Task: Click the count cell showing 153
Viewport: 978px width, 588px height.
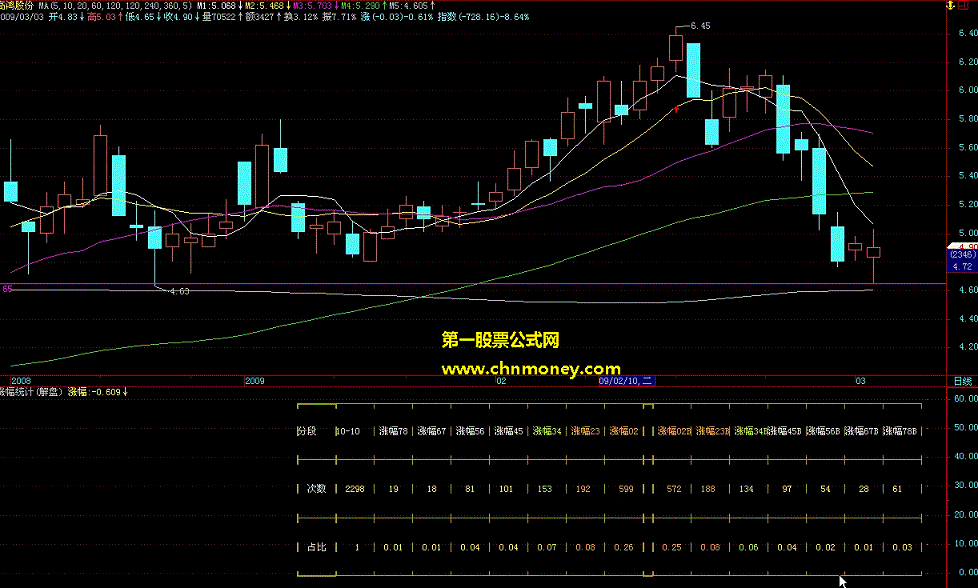Action: [x=545, y=489]
